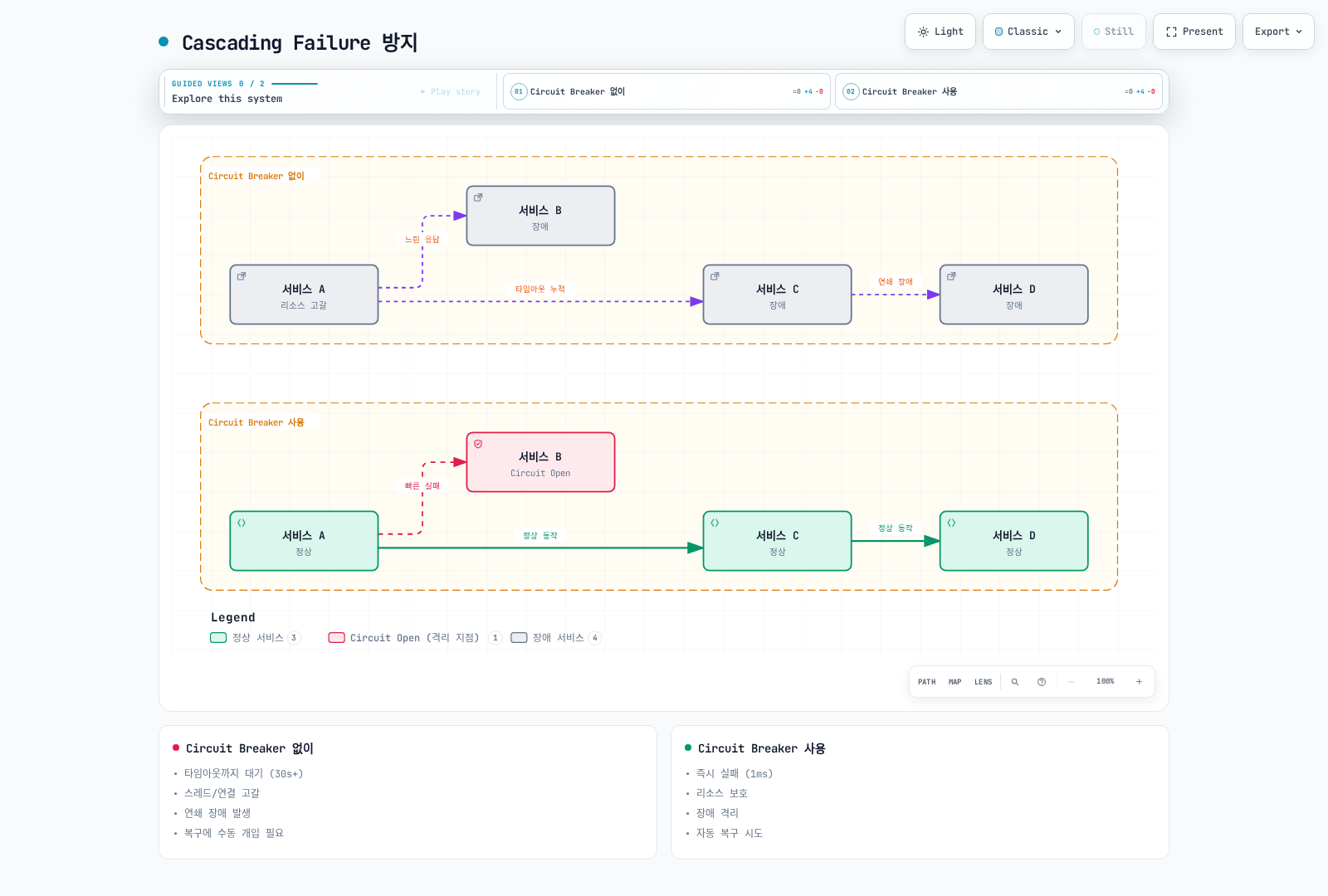Select the 서비스 B Circuit Open node

540,462
